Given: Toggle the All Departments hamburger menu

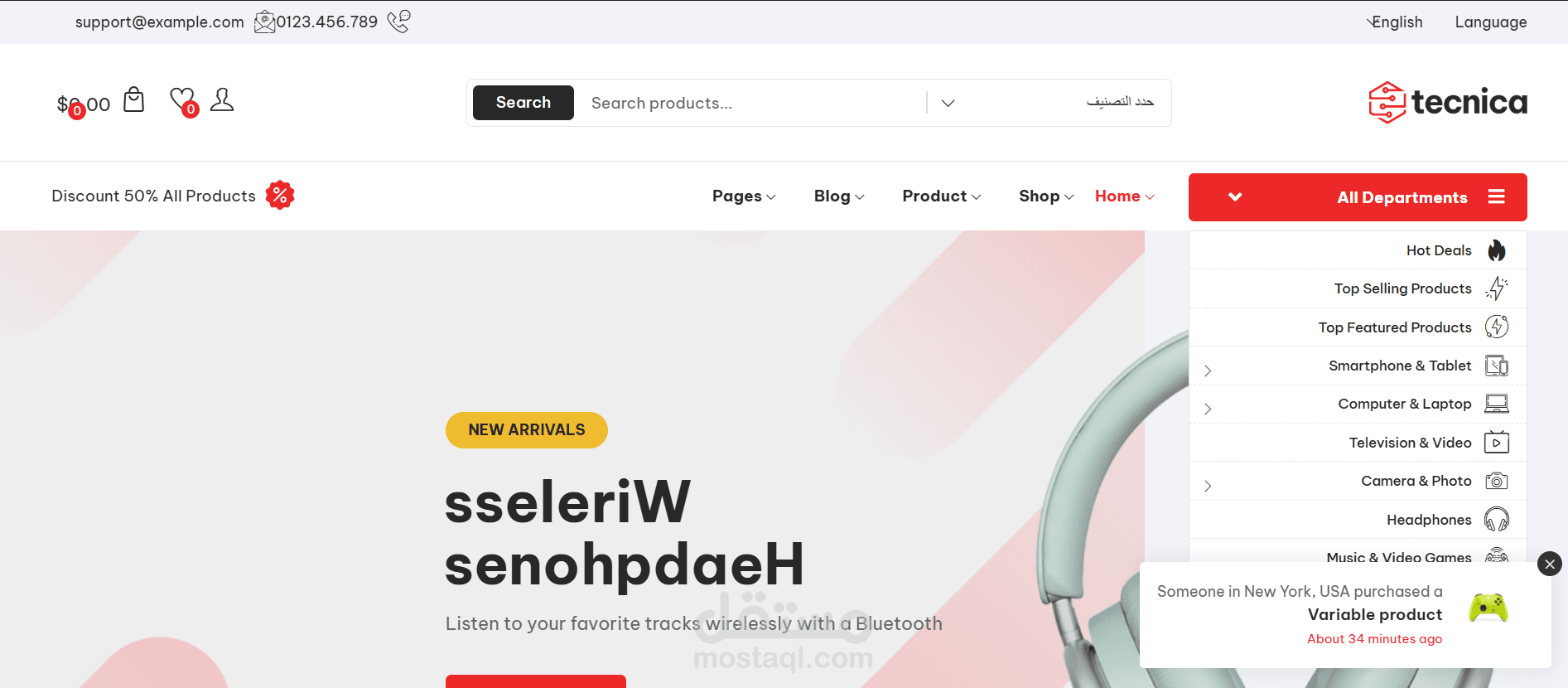Looking at the screenshot, I should pyautogui.click(x=1497, y=196).
